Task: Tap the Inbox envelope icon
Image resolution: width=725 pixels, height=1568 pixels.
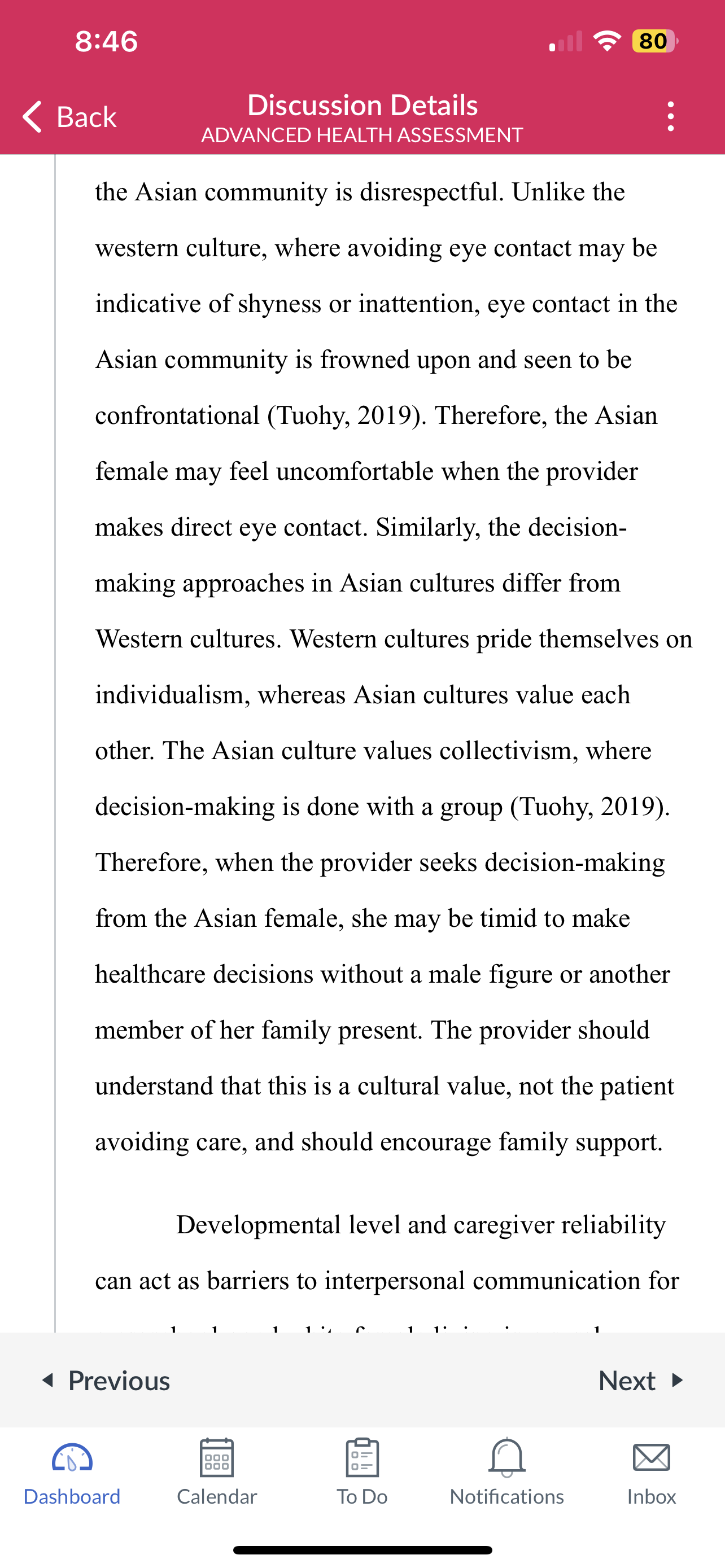Action: tap(652, 1457)
